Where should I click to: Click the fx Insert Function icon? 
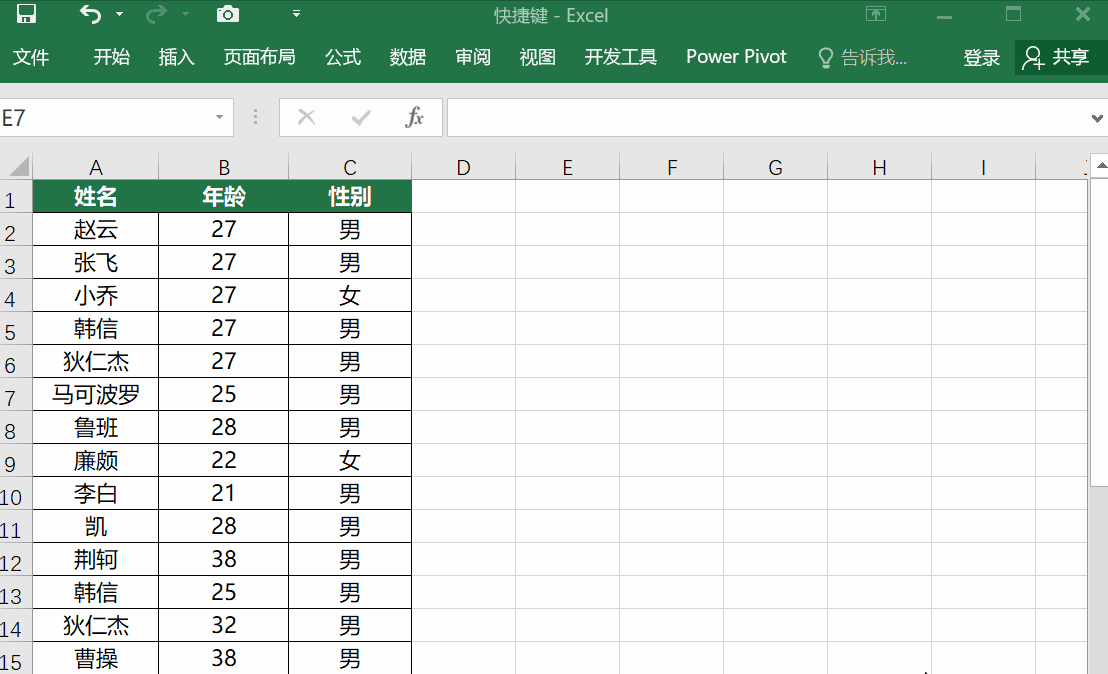click(x=415, y=117)
